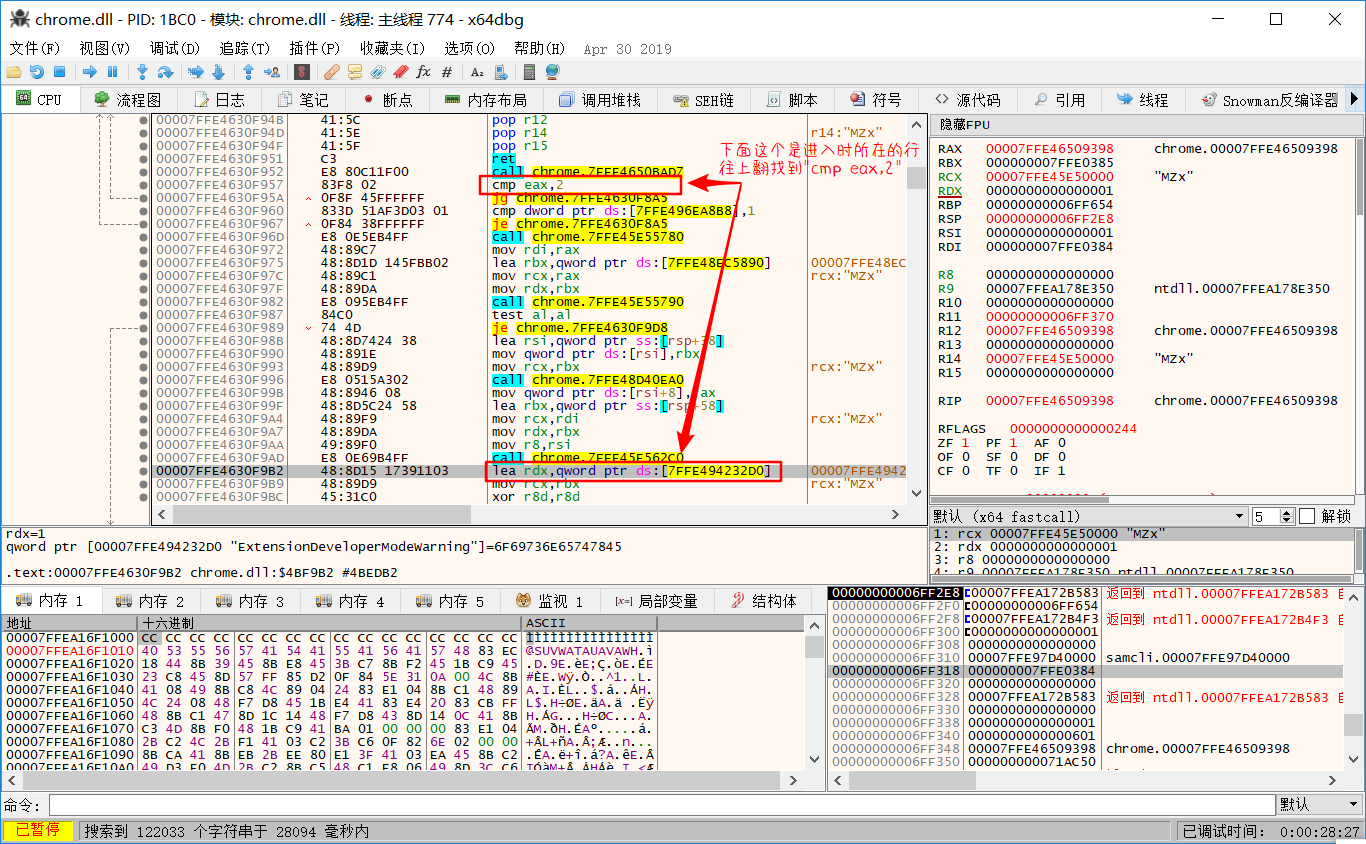Click the globe check-for-updates icon

coord(552,72)
